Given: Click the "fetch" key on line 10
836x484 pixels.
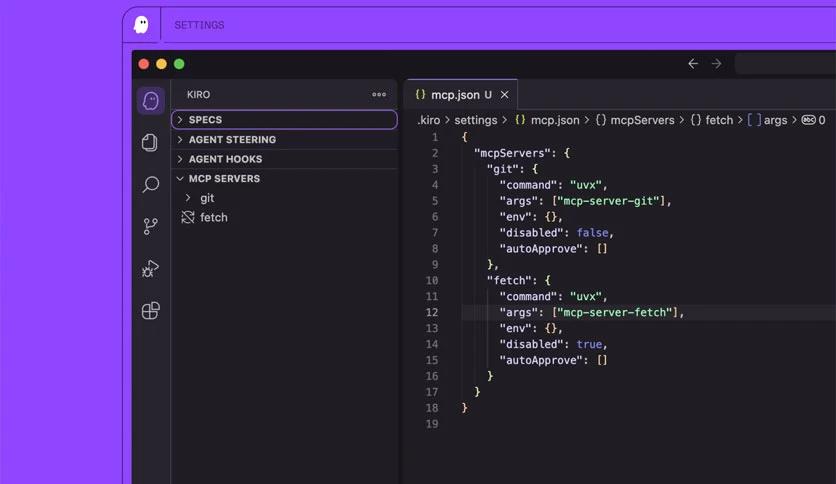Looking at the screenshot, I should [509, 280].
